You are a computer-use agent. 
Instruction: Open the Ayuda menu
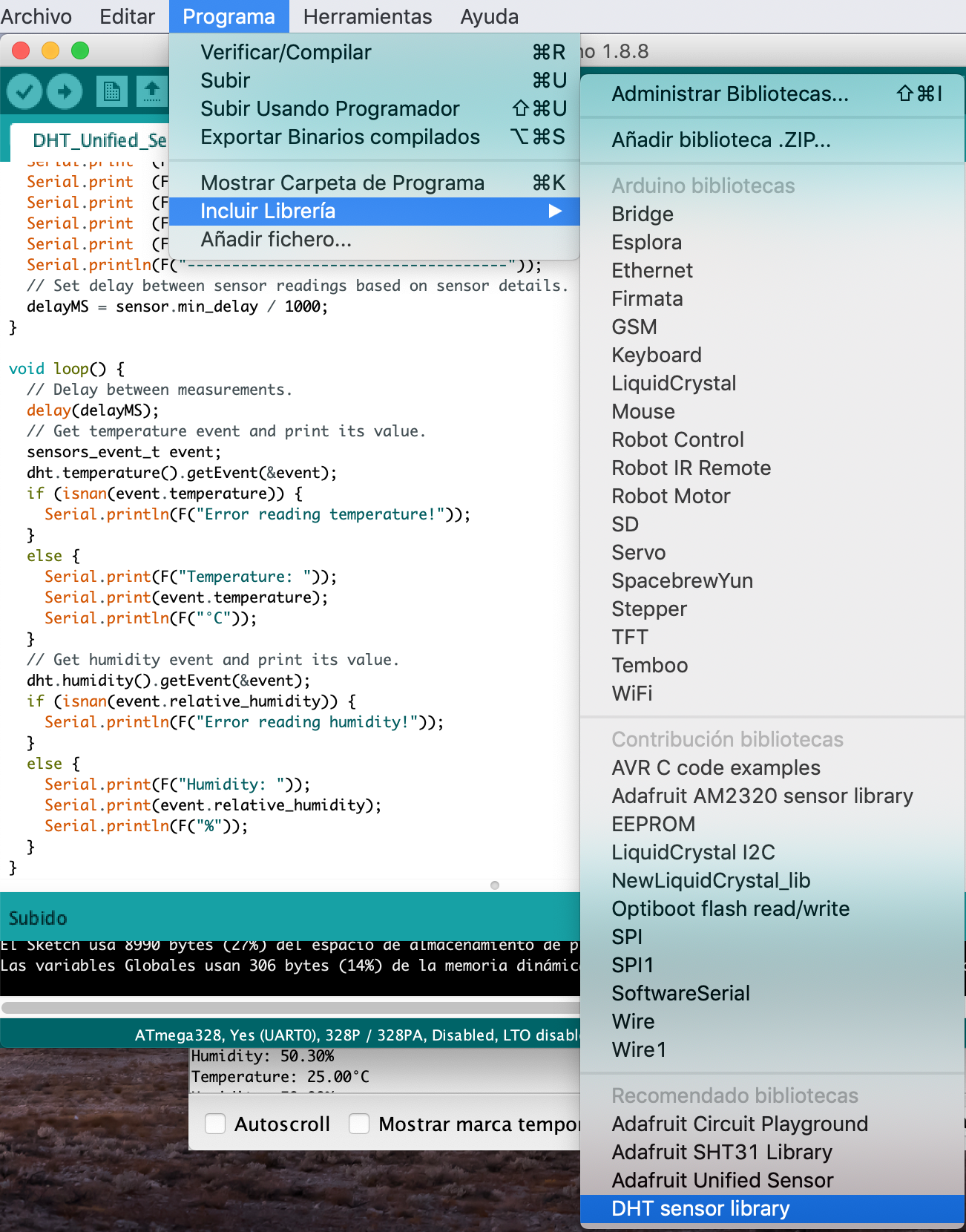click(489, 16)
